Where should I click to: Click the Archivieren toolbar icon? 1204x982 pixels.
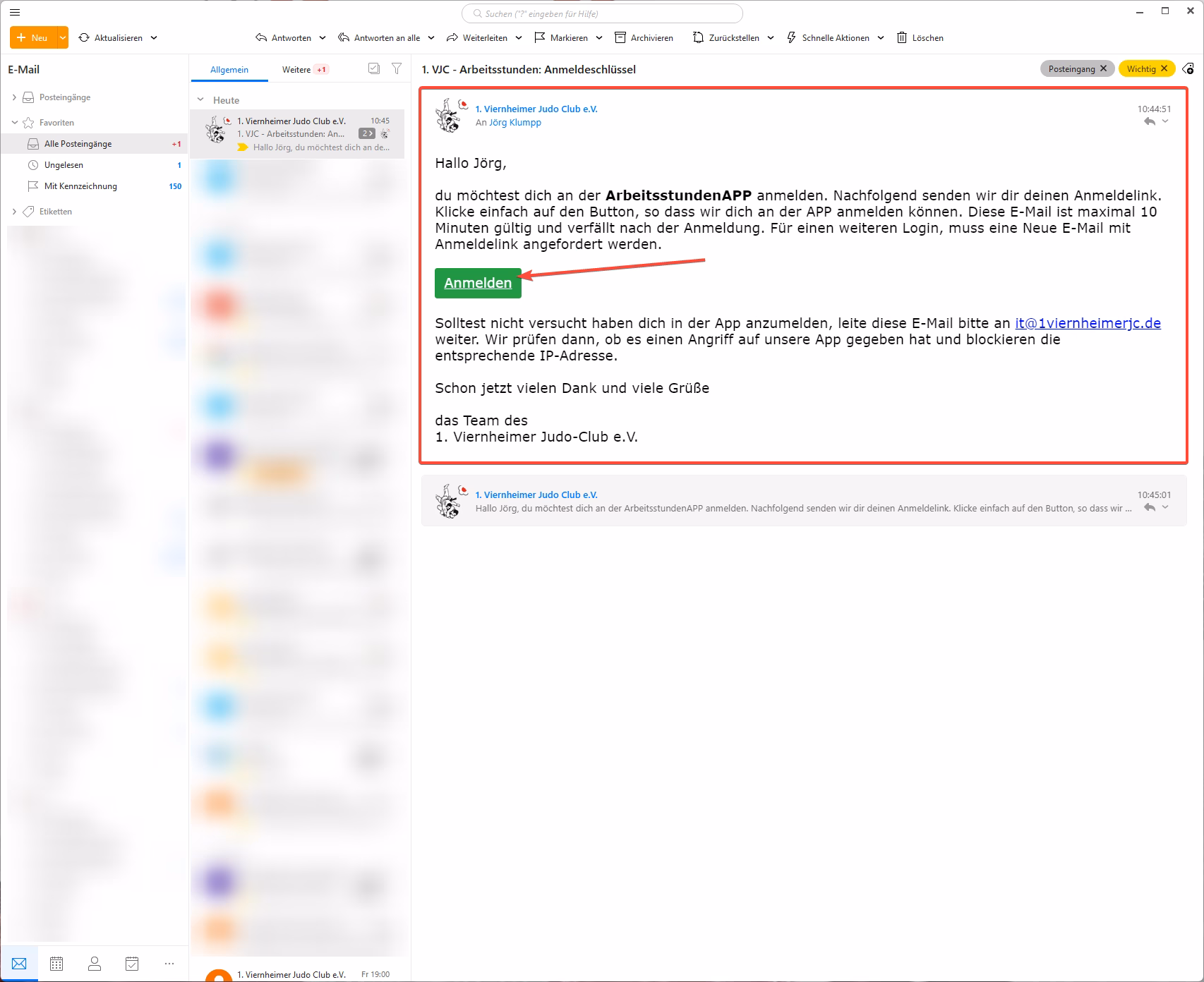coord(620,37)
